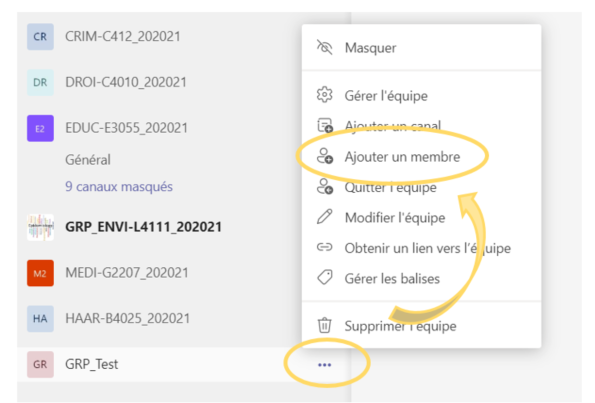Click the tag icon for Gérer les balises
The height and width of the screenshot is (403, 595).
point(324,278)
